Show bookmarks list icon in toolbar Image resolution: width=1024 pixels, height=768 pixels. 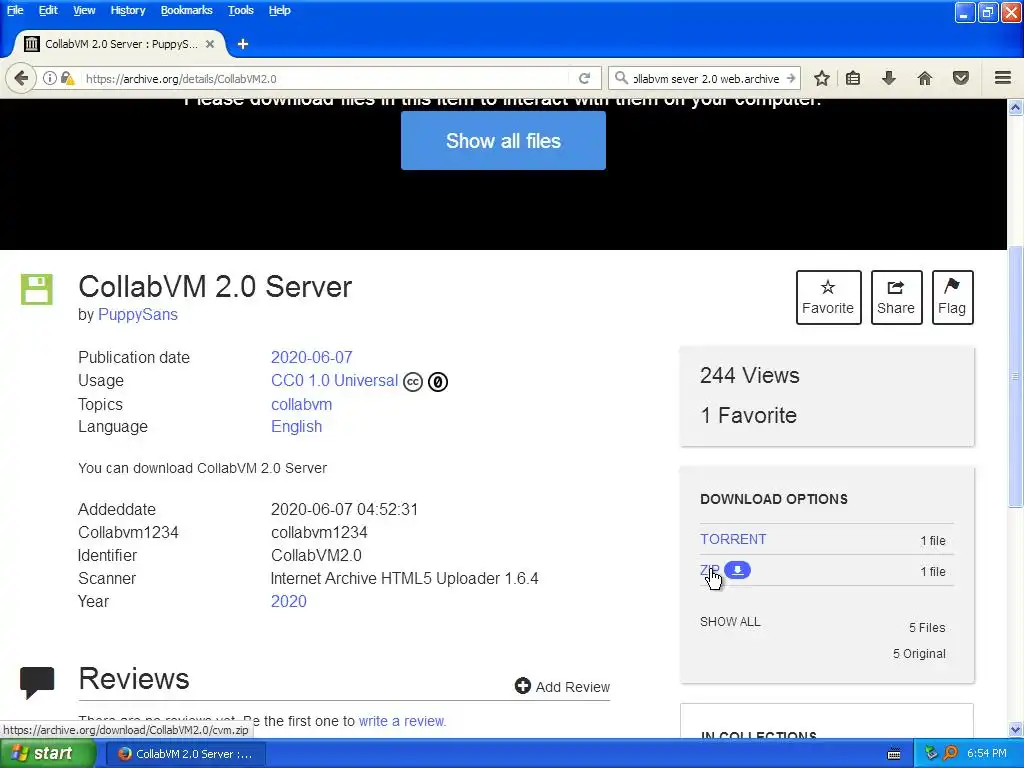(x=853, y=78)
